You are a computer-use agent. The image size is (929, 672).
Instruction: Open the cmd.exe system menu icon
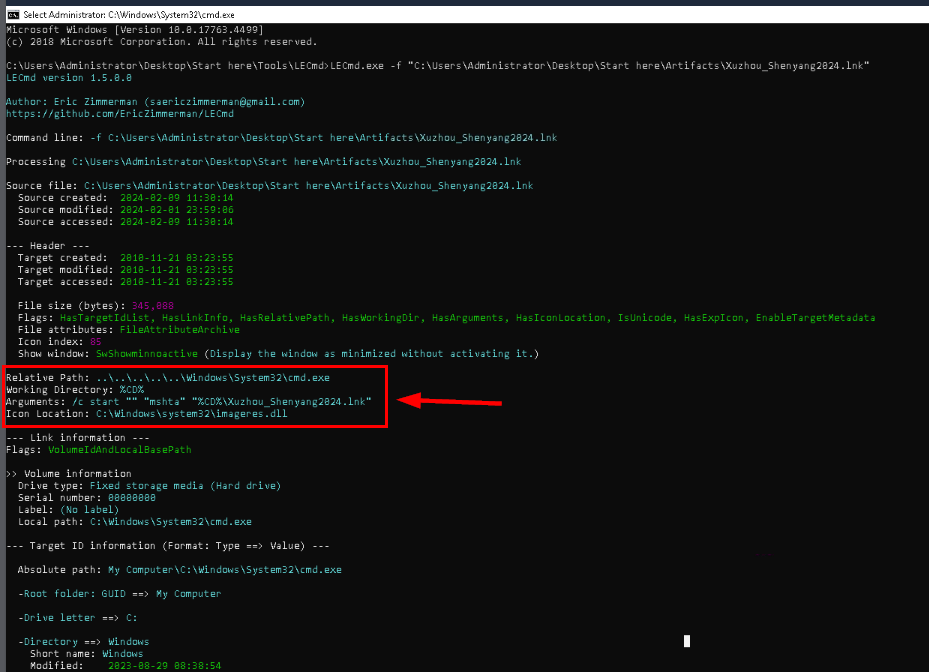(x=13, y=14)
